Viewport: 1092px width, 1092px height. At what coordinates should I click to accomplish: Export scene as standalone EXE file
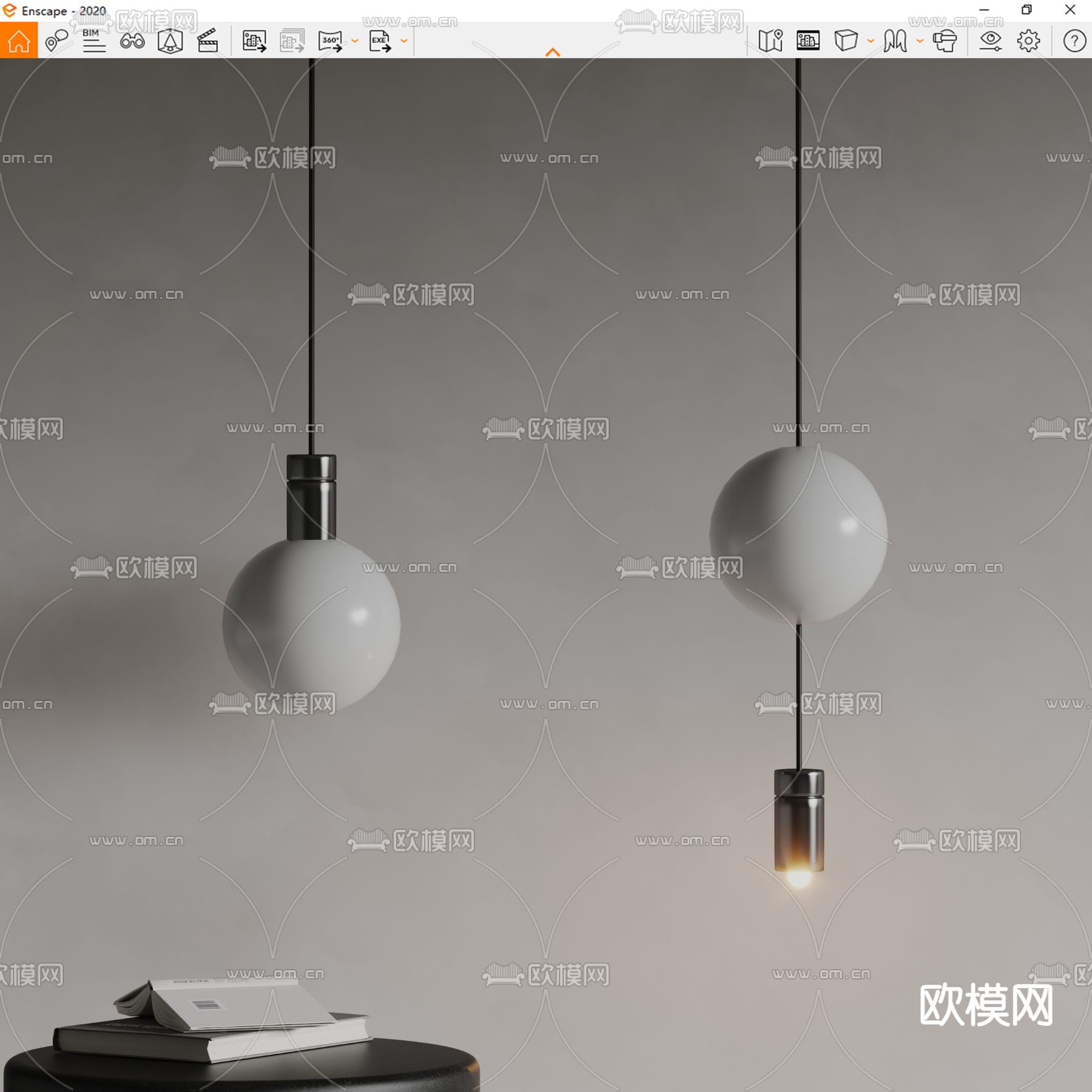(x=381, y=41)
